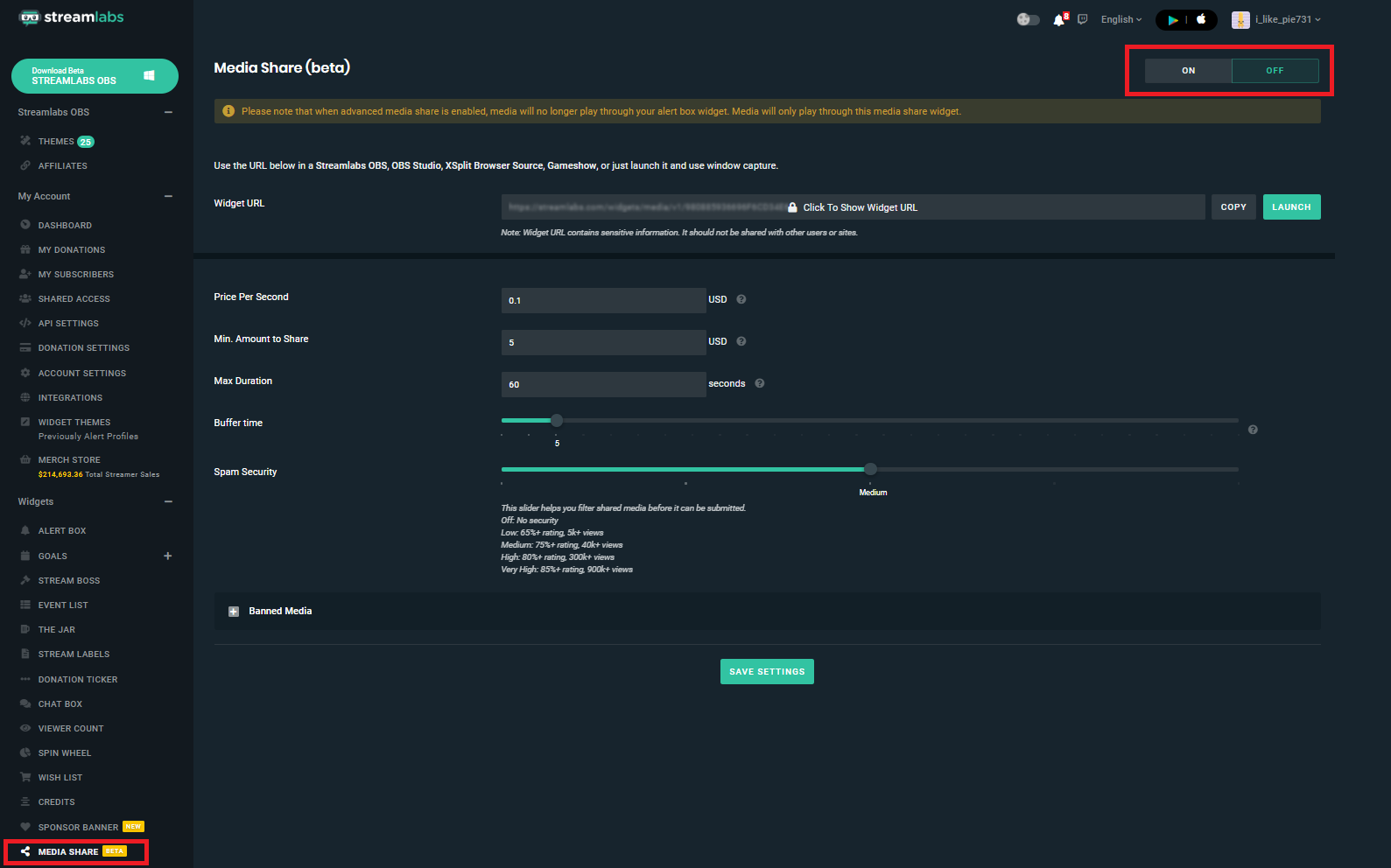Switch Media Share to OFF
This screenshot has height=868, width=1391.
pos(1275,71)
